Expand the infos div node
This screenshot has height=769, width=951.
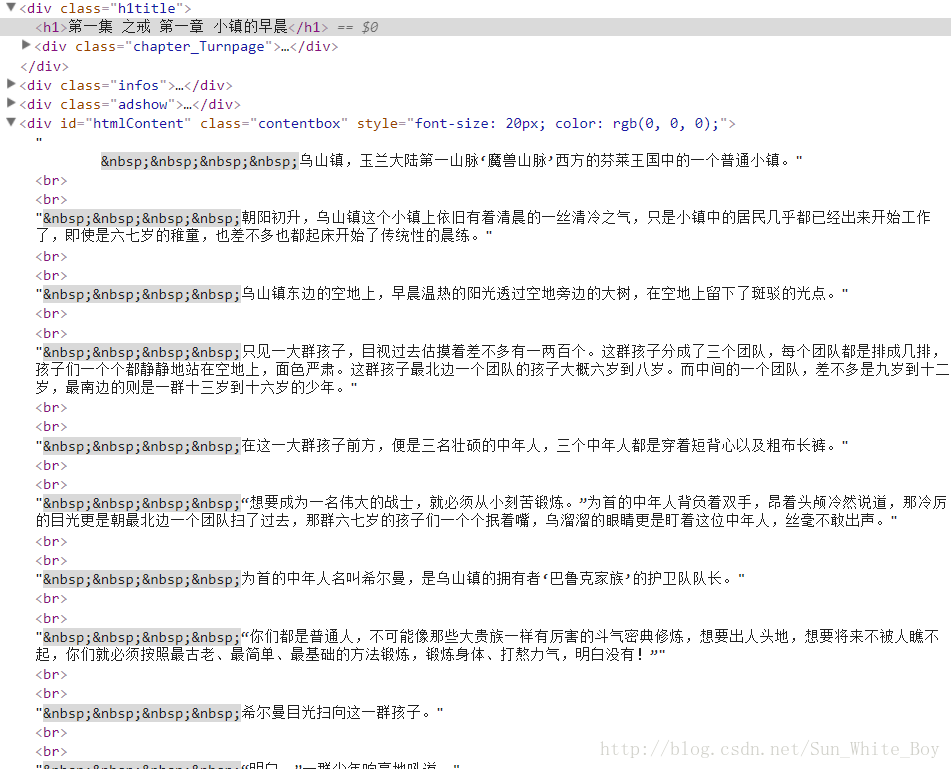point(11,83)
